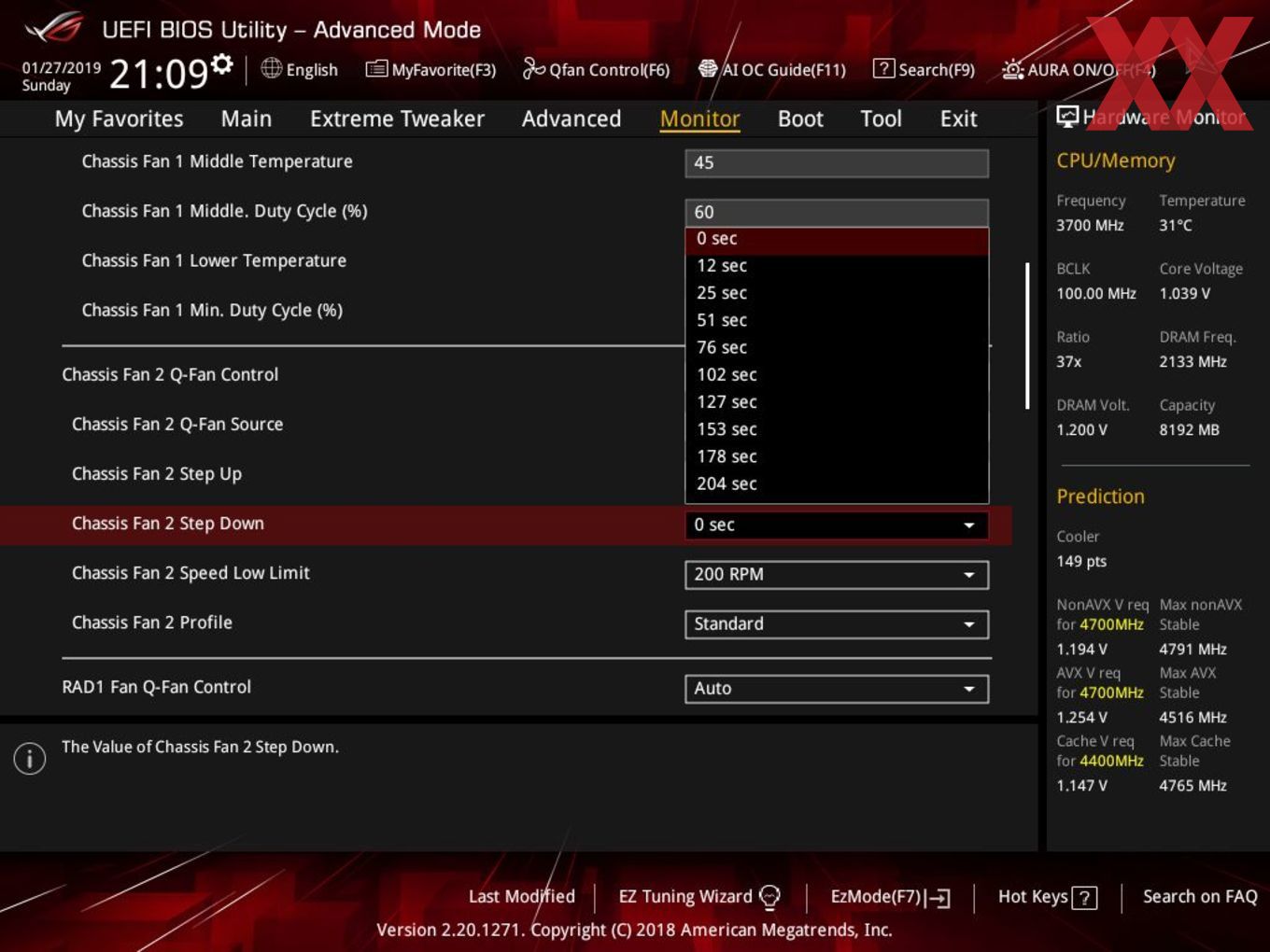Open My Favorites tab
Screen dimensions: 1270x952
(119, 119)
